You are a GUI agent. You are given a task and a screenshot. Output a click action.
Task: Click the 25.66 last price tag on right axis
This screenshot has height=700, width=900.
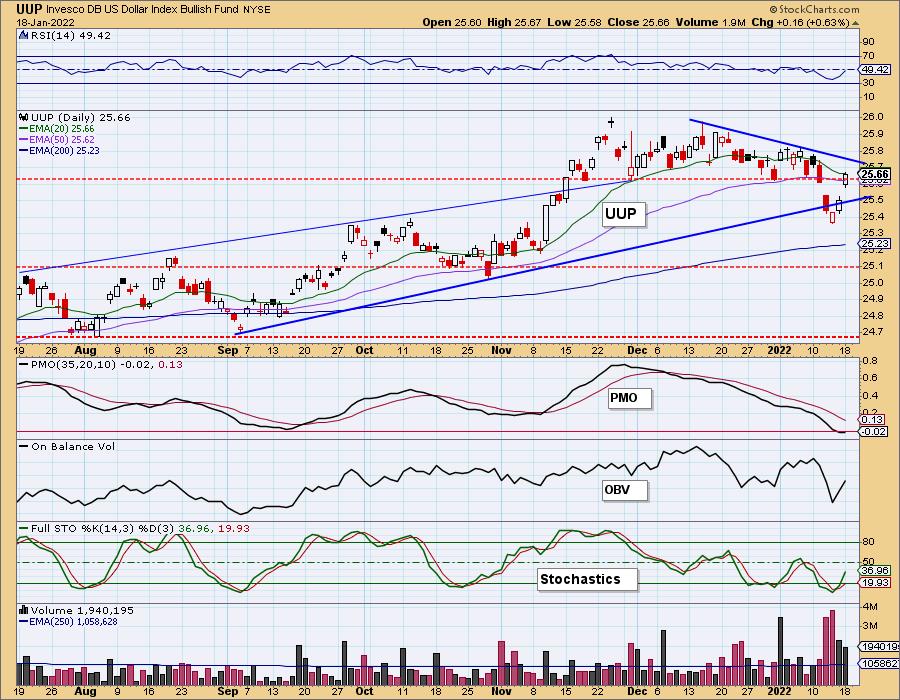pyautogui.click(x=875, y=174)
